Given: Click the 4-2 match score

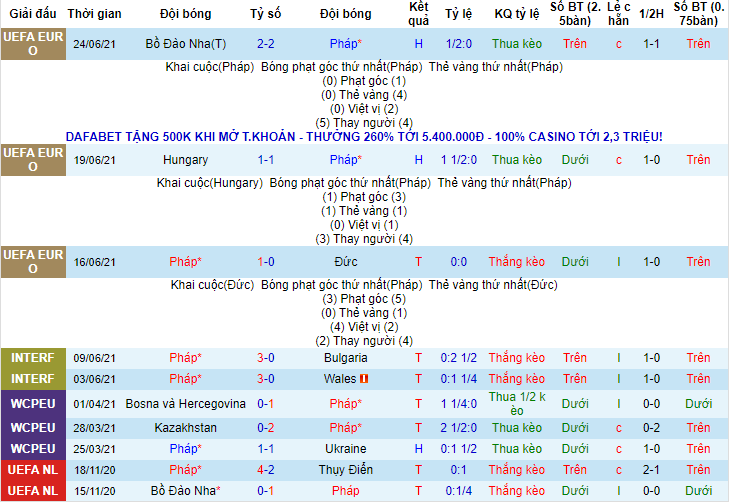Looking at the screenshot, I should click(265, 470).
